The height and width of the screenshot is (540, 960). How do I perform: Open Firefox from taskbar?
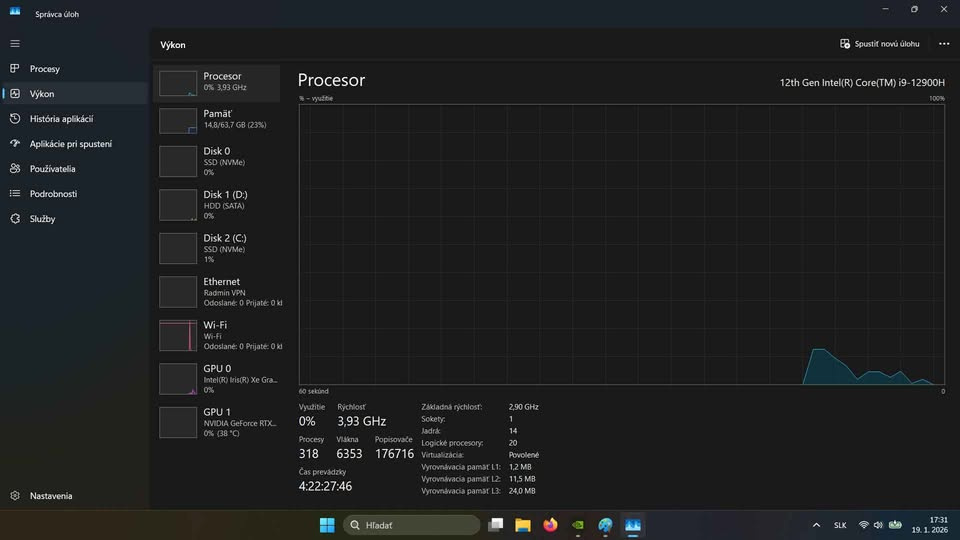pyautogui.click(x=550, y=525)
